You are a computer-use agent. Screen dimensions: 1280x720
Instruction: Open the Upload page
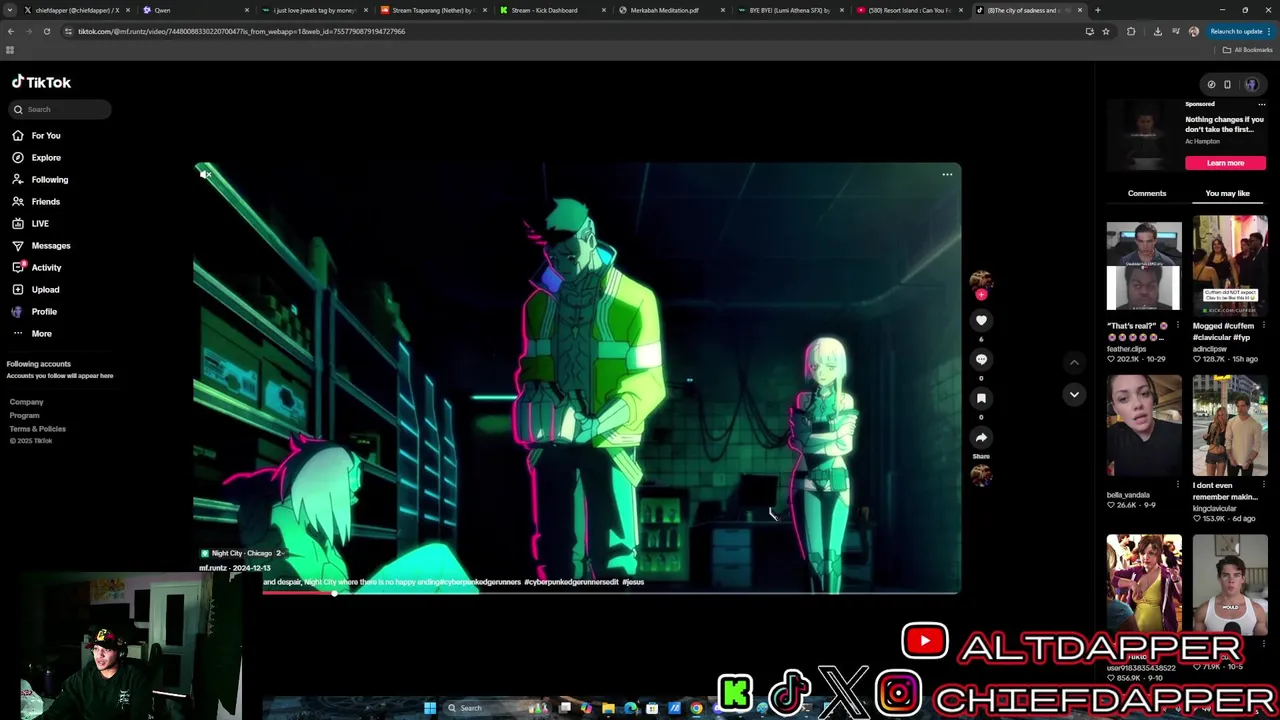45,289
